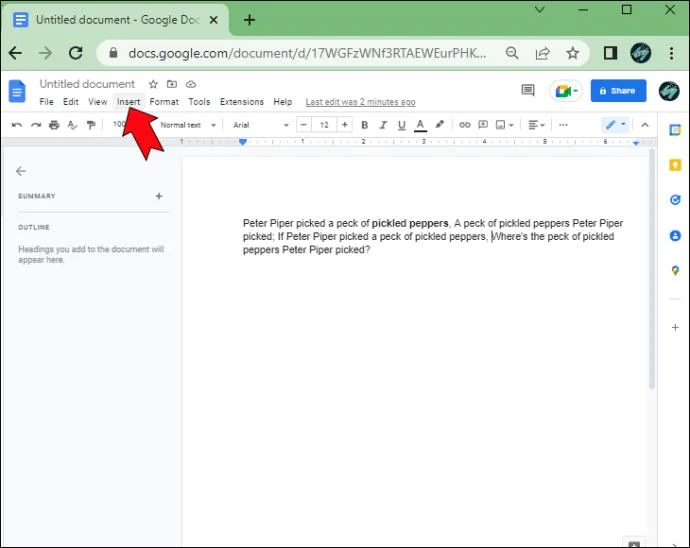Screen dimensions: 690x548
Task: Open Google Maps side panel icon
Action: pos(675,271)
